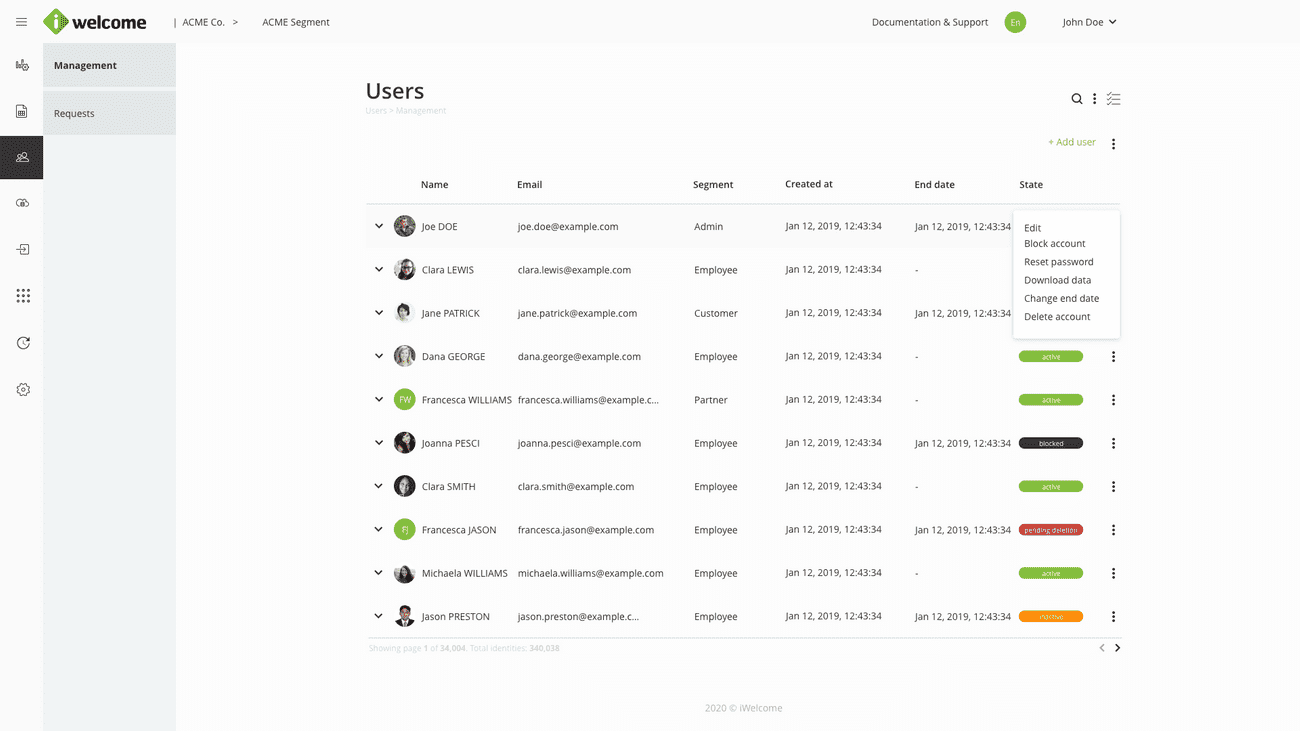The height and width of the screenshot is (731, 1300).
Task: Select Reset password from context menu
Action: pyautogui.click(x=1058, y=262)
